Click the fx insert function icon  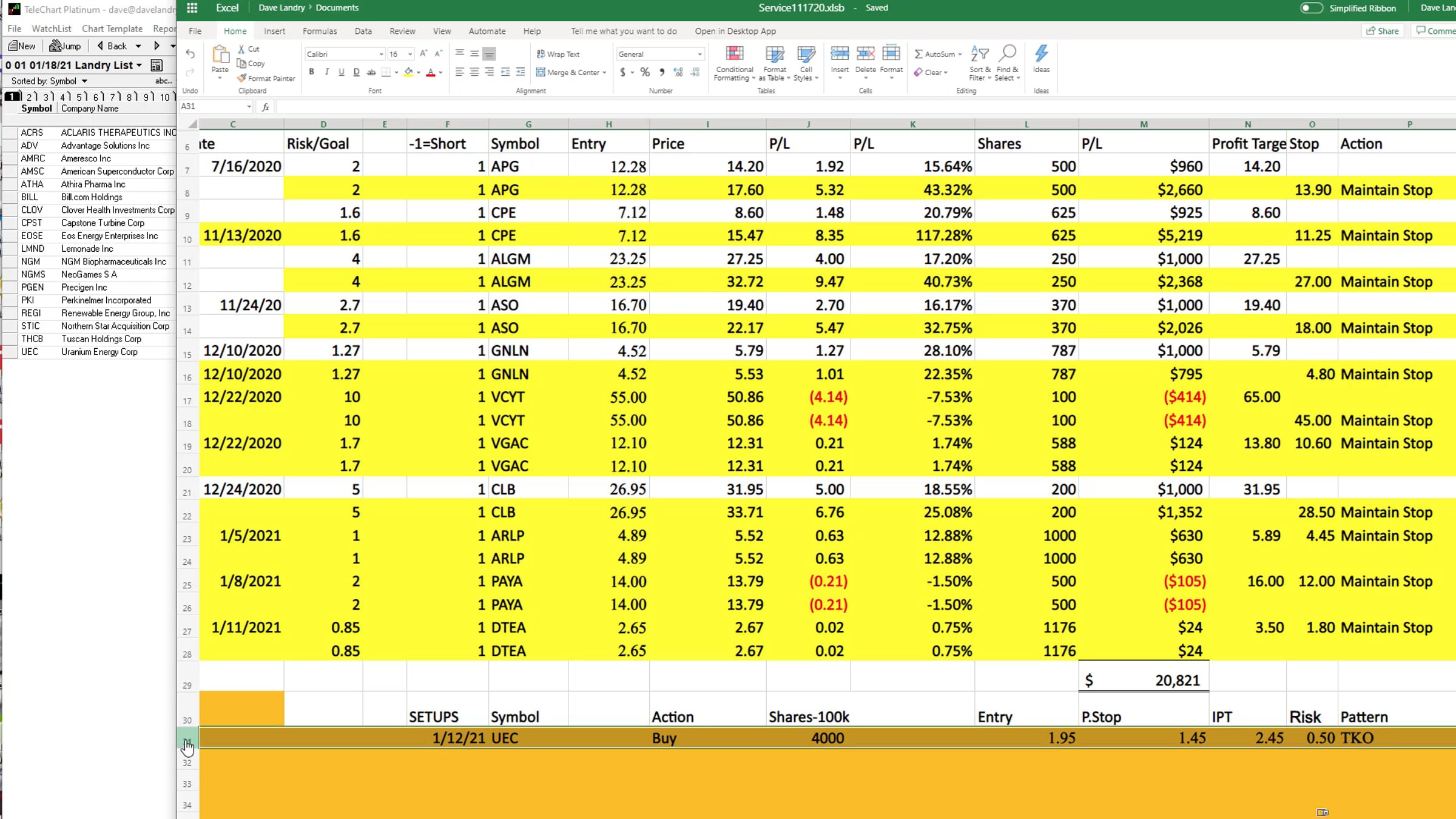265,107
